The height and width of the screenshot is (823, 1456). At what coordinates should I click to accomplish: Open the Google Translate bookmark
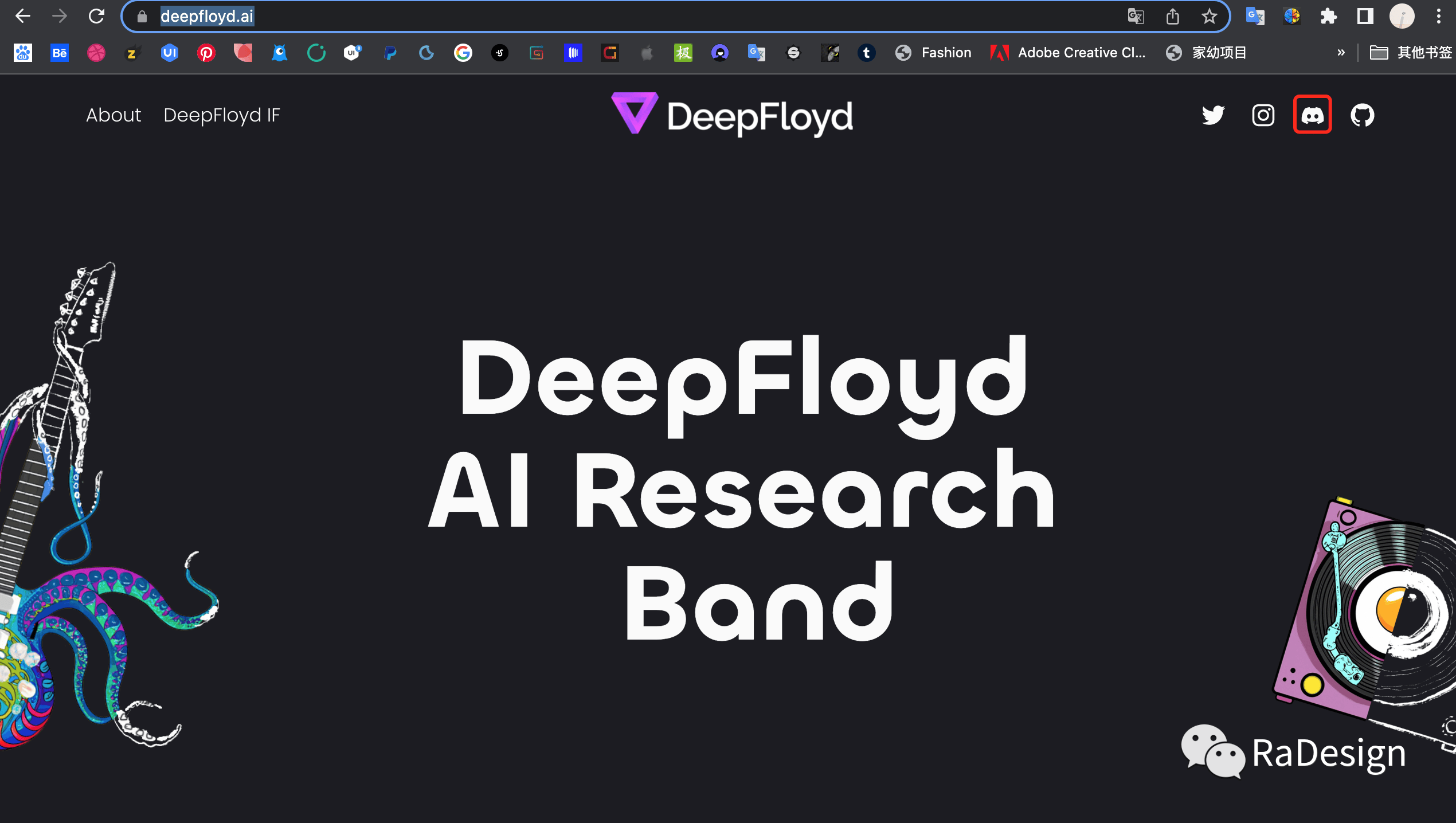757,53
